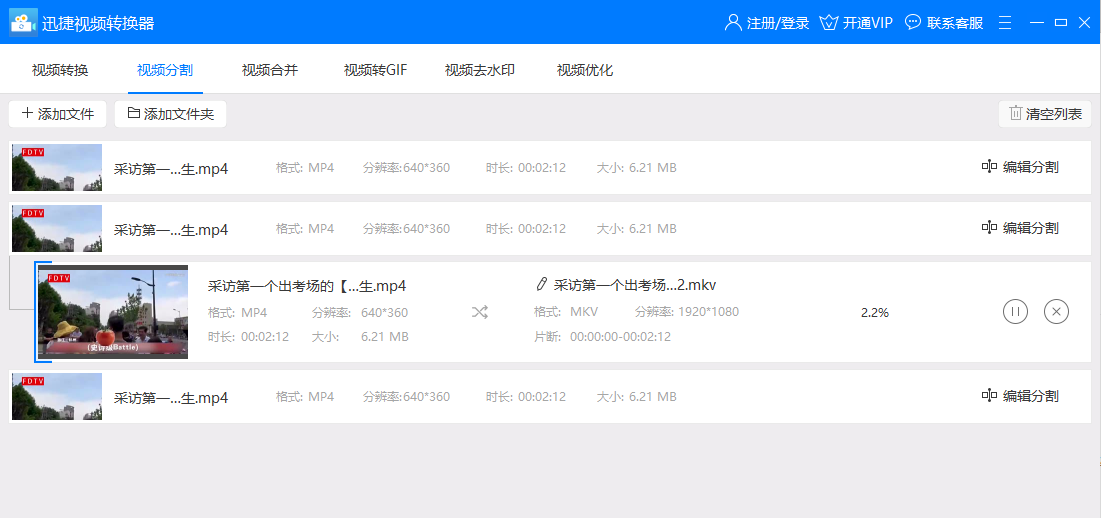Viewport: 1101px width, 518px height.
Task: Switch to the 视频转换 tab
Action: [60, 70]
